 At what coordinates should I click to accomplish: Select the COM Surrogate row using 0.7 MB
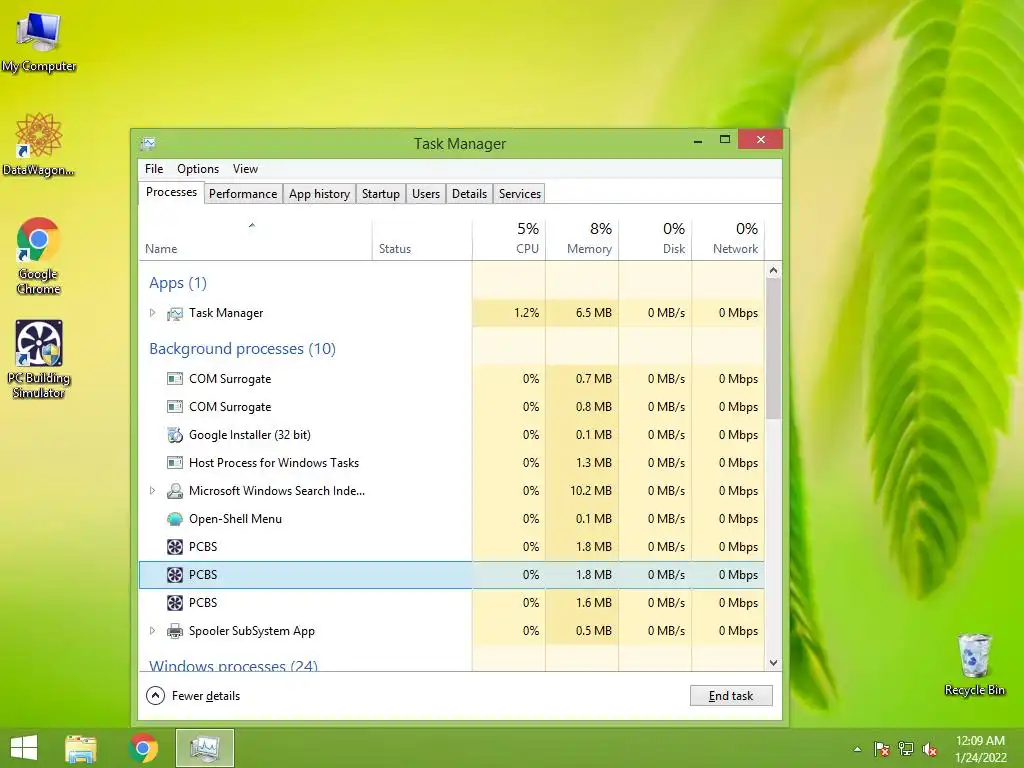451,379
